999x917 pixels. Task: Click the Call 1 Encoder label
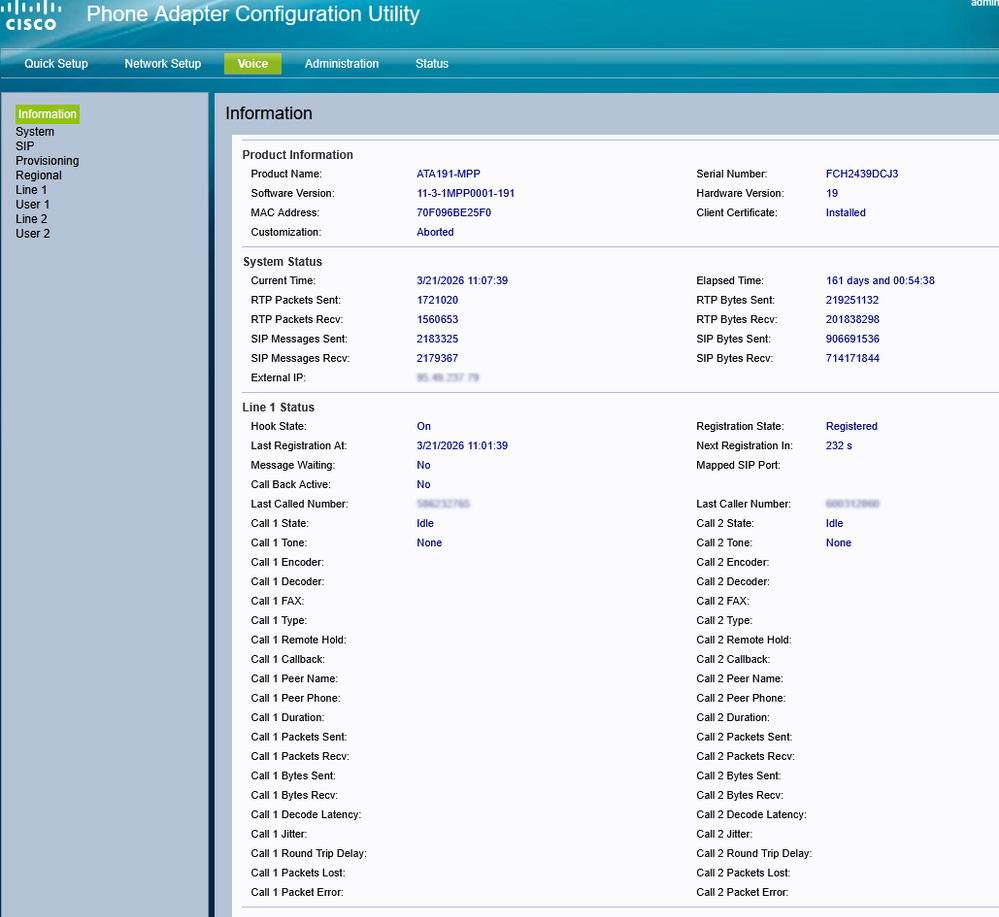point(287,562)
